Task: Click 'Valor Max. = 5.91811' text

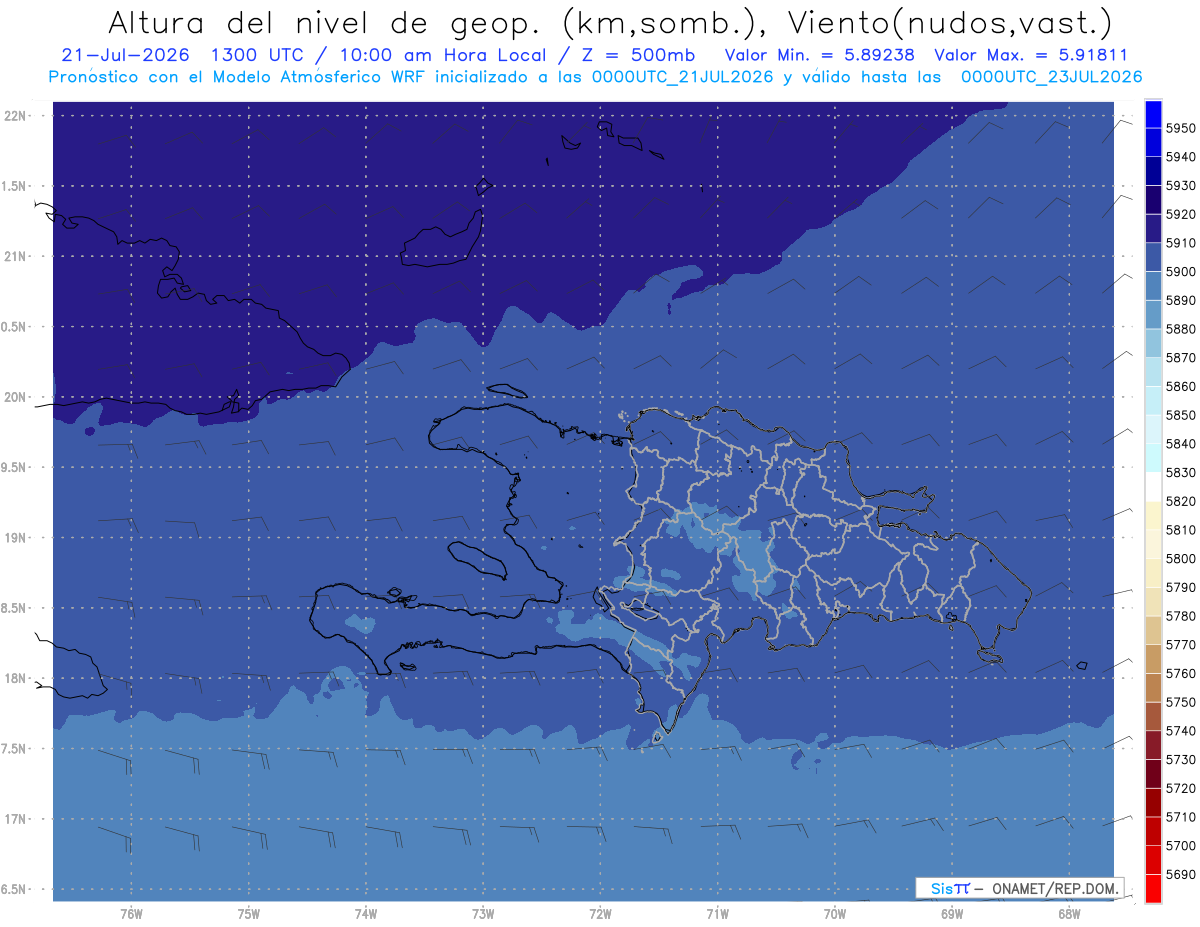Action: pyautogui.click(x=1030, y=55)
